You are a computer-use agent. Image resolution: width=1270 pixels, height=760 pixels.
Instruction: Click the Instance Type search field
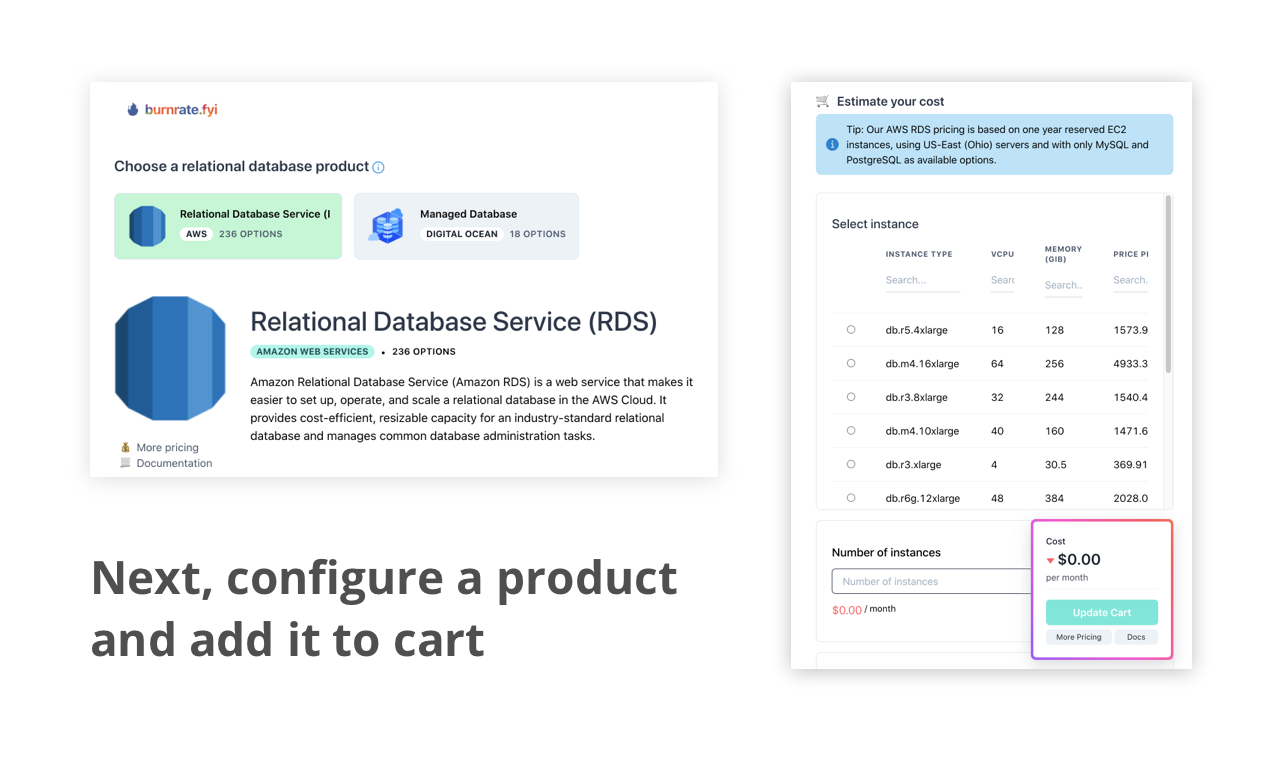[922, 281]
